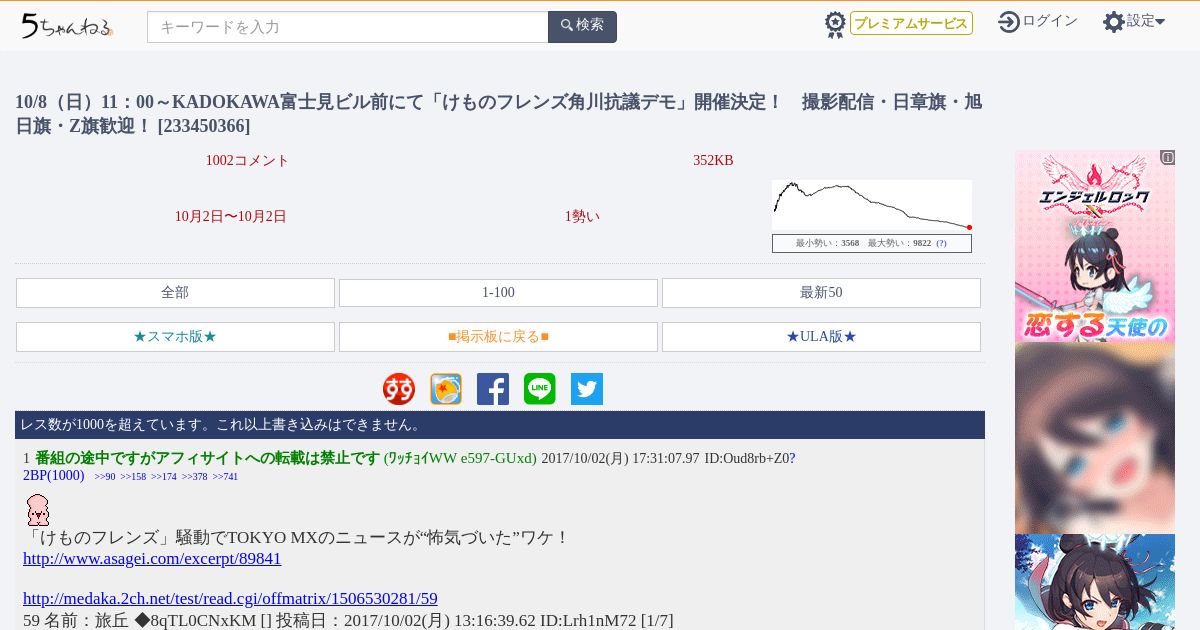The image size is (1200, 630).
Task: Open the 5ちゃんねる logo home link
Action: coord(67,26)
